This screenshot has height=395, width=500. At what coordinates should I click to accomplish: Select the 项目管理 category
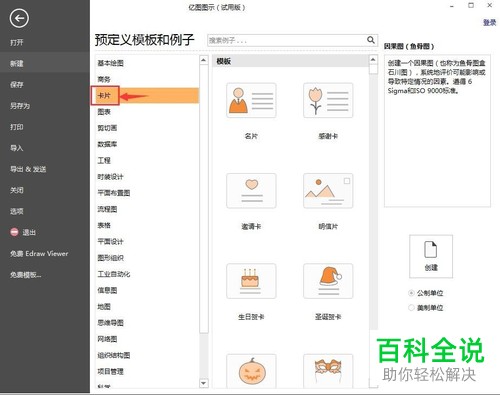tap(110, 371)
